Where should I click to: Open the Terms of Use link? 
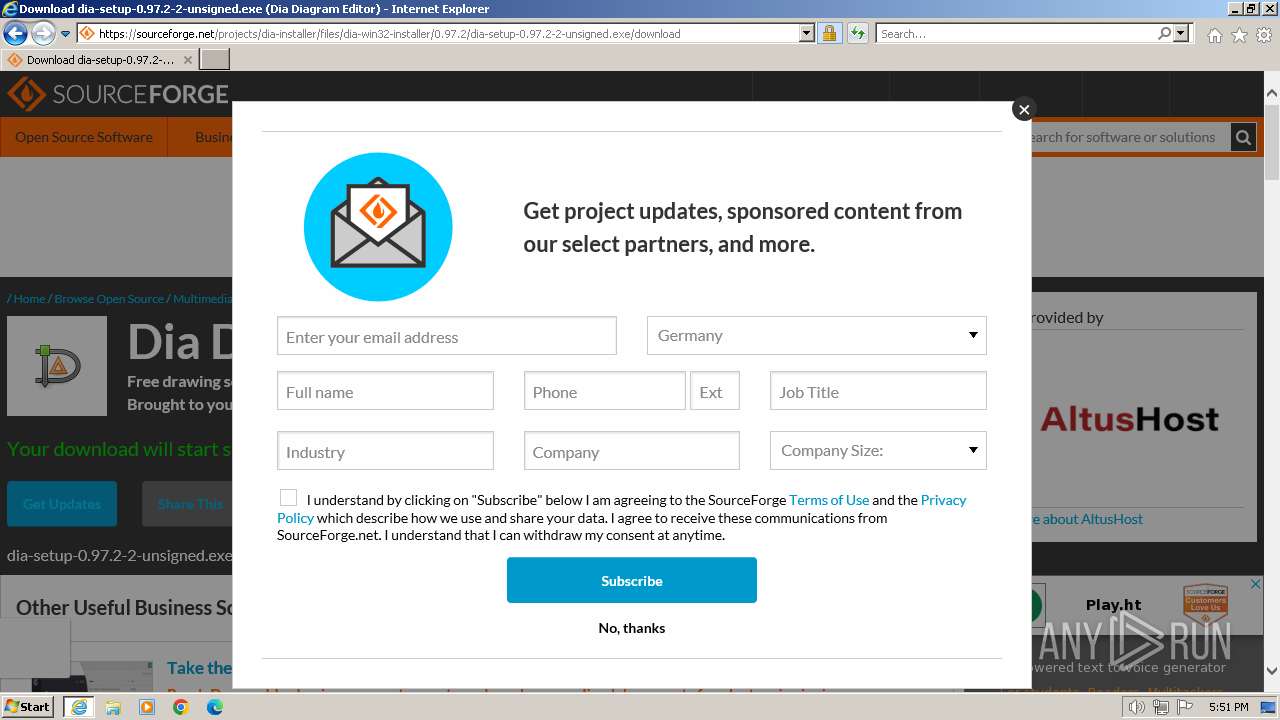829,500
